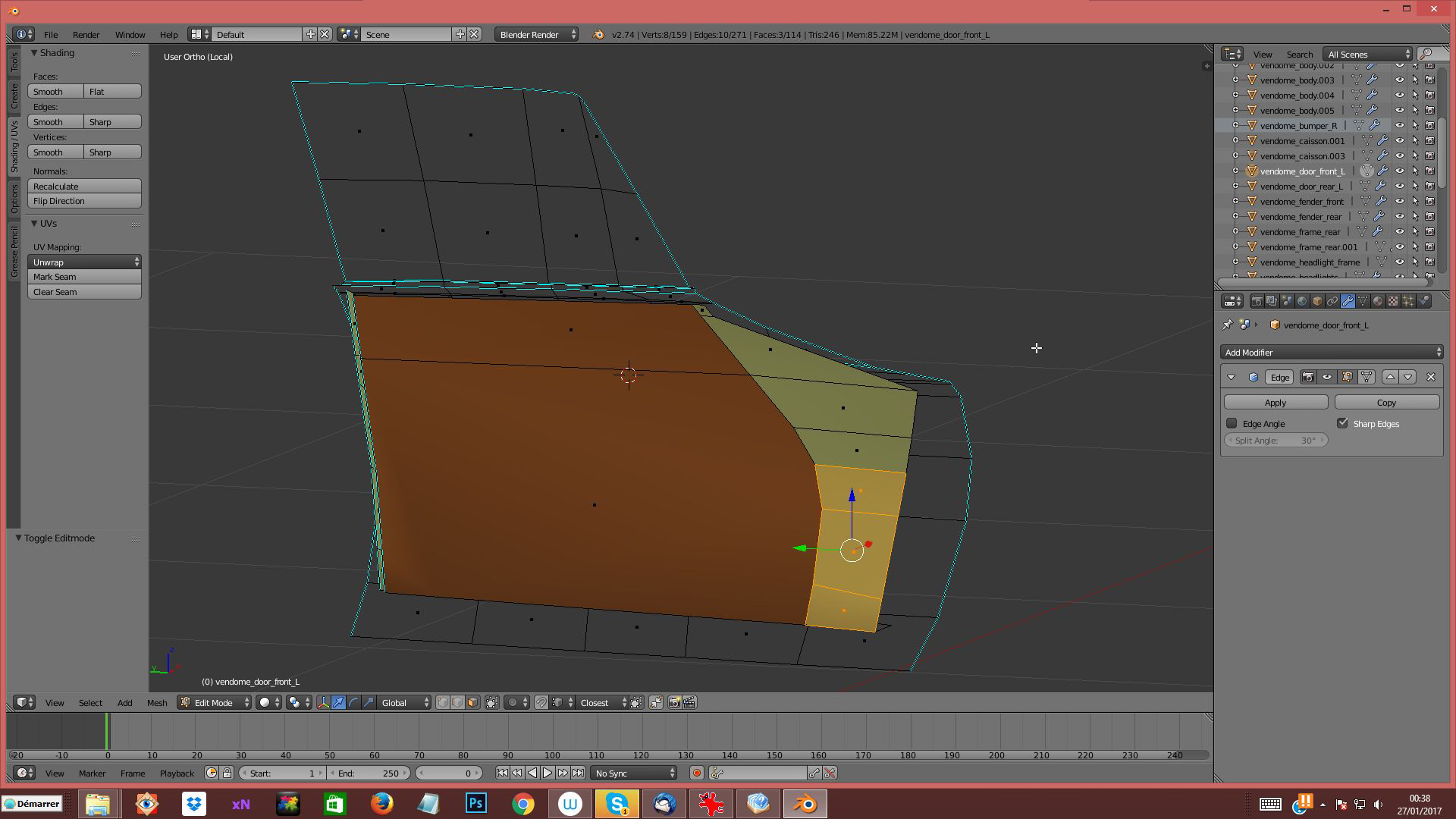This screenshot has height=819, width=1456.
Task: Open the Render menu in top bar
Action: pos(86,34)
